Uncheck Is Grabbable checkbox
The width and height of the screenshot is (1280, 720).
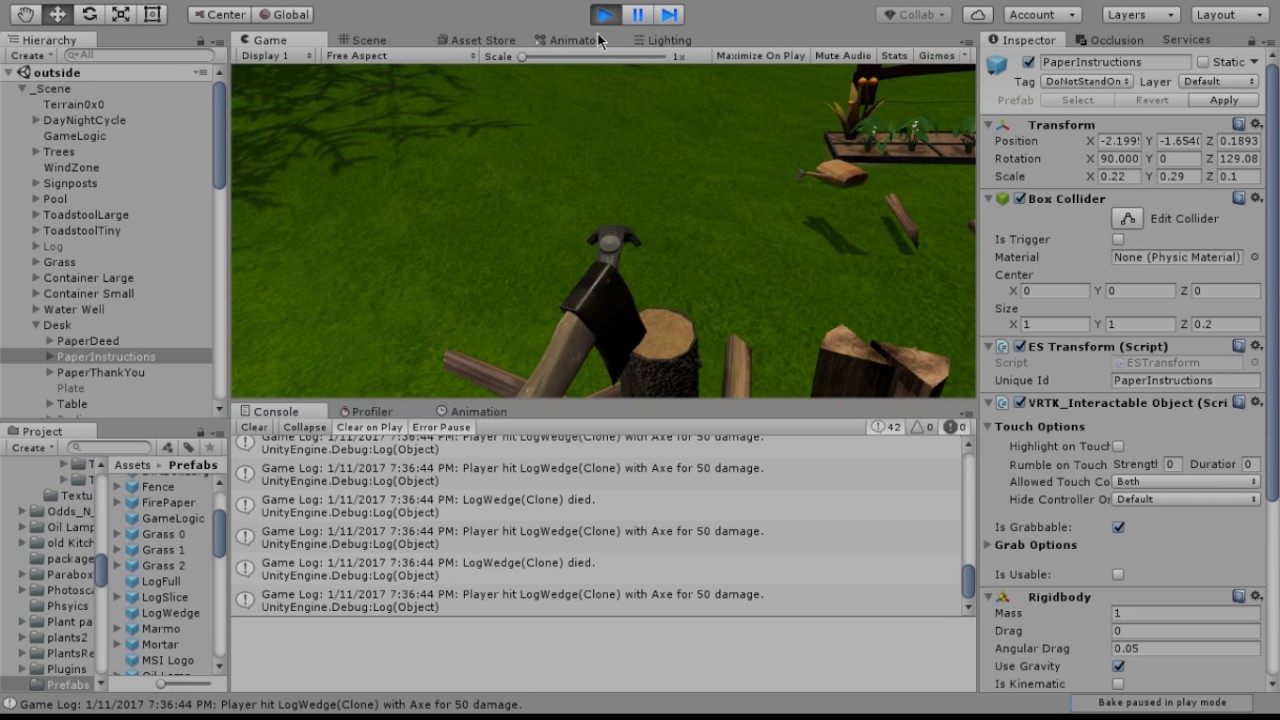tap(1118, 527)
